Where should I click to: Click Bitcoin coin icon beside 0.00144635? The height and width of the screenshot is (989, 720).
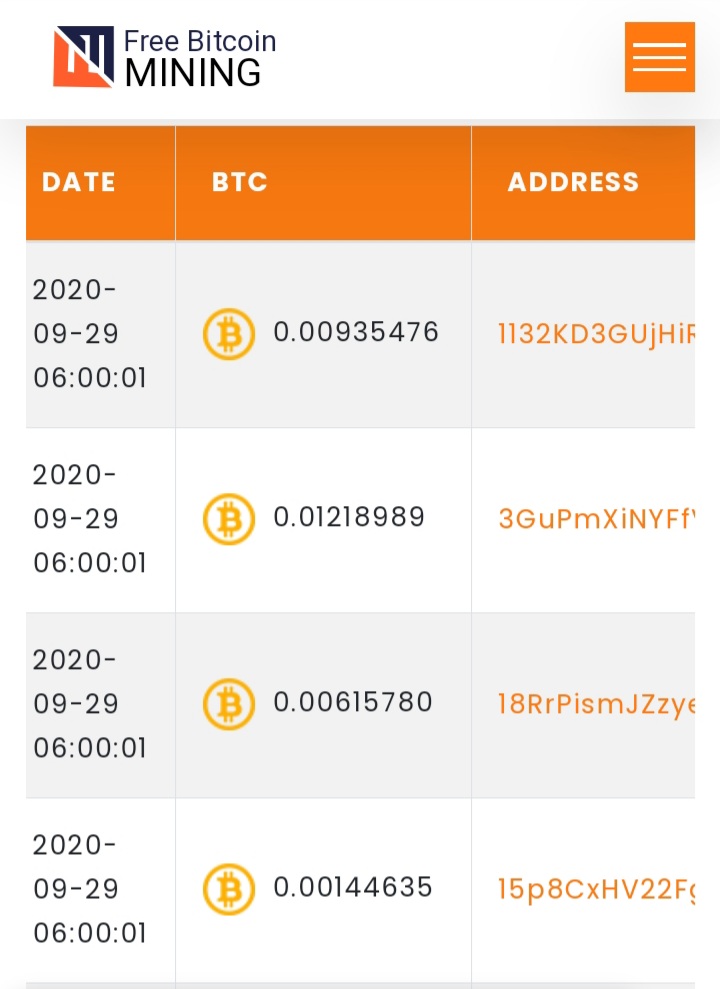coord(229,889)
